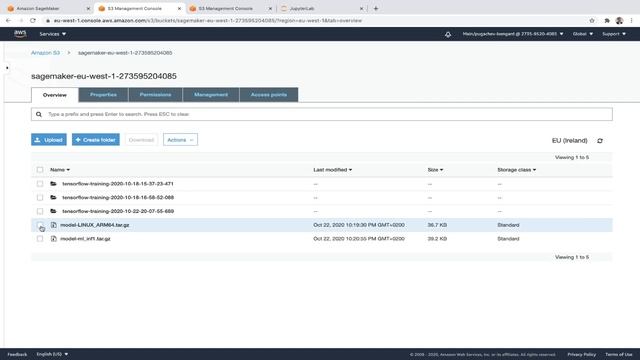The height and width of the screenshot is (360, 640).
Task: Open folder tensorflow-training-2020-10-22-20-07-55-689
Action: (x=118, y=211)
